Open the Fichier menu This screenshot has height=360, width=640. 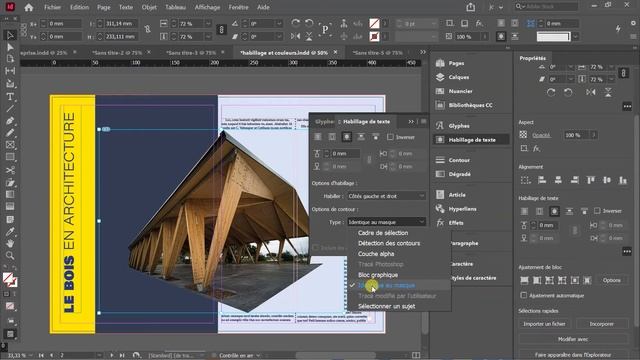pyautogui.click(x=52, y=7)
